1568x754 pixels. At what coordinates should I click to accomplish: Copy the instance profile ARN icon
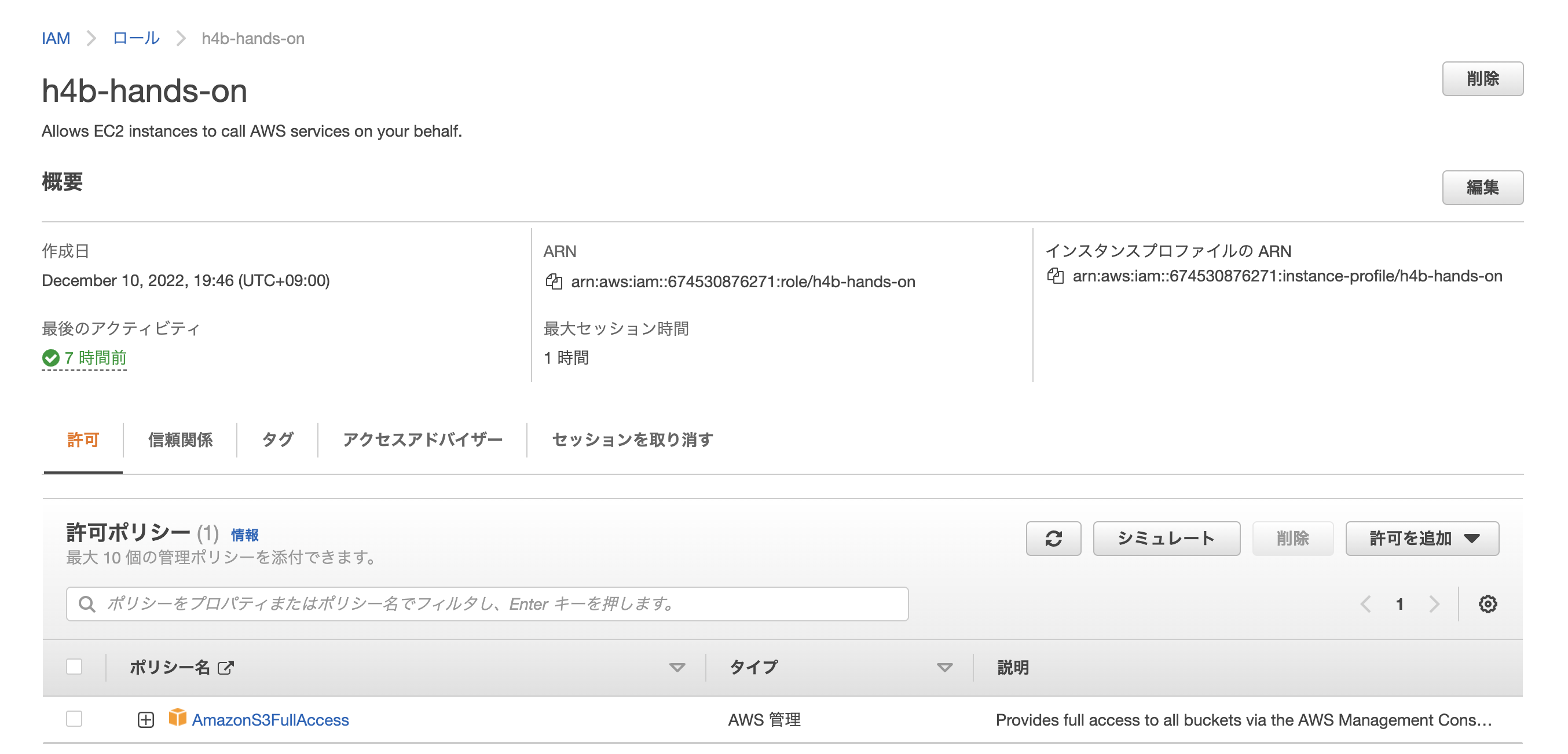(x=1057, y=276)
